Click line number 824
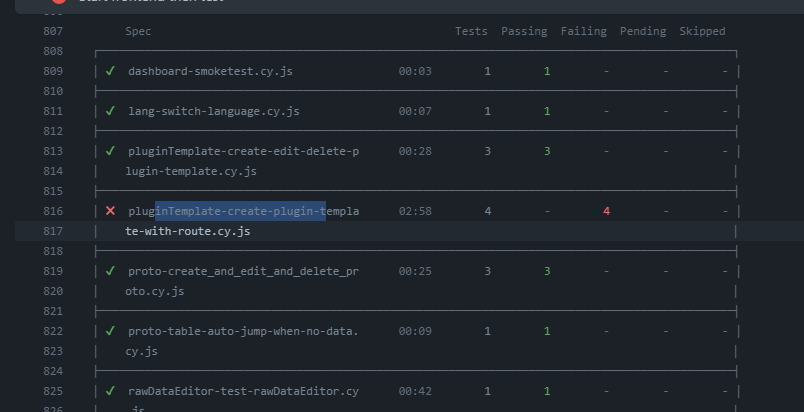 pos(53,371)
